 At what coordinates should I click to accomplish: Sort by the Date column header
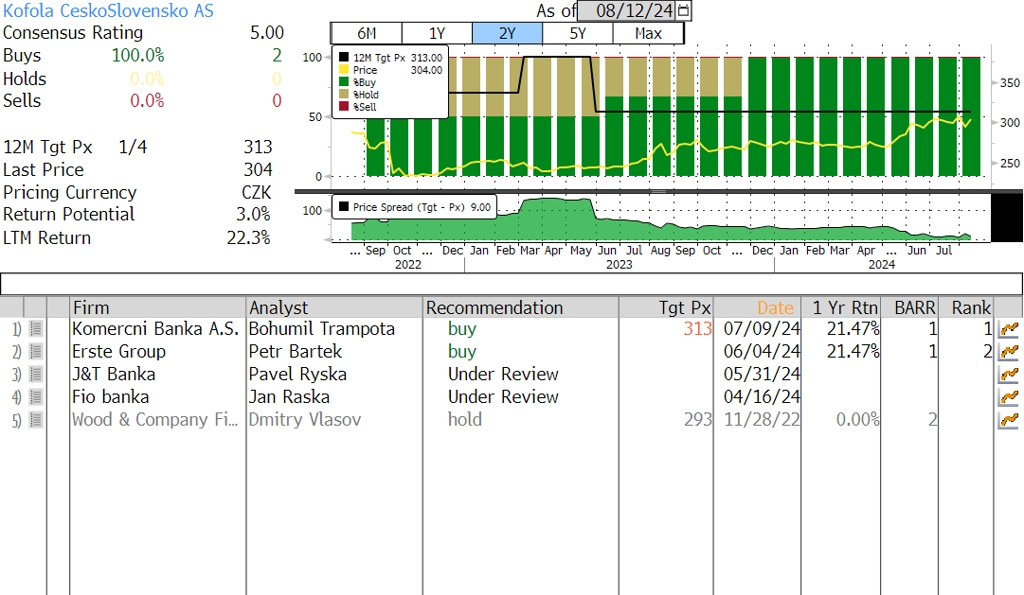[758, 307]
